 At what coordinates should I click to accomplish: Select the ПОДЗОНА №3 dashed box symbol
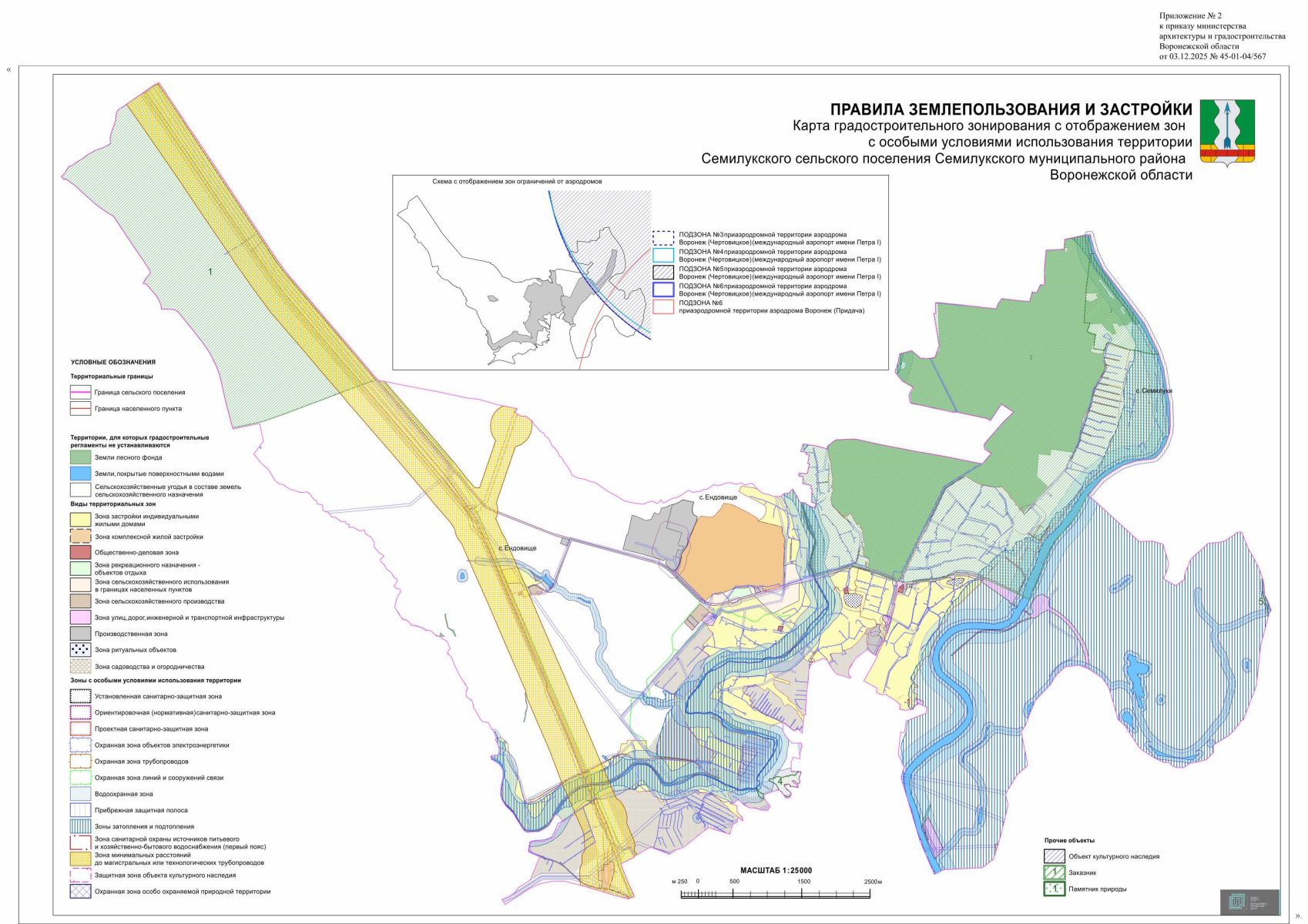tap(662, 238)
